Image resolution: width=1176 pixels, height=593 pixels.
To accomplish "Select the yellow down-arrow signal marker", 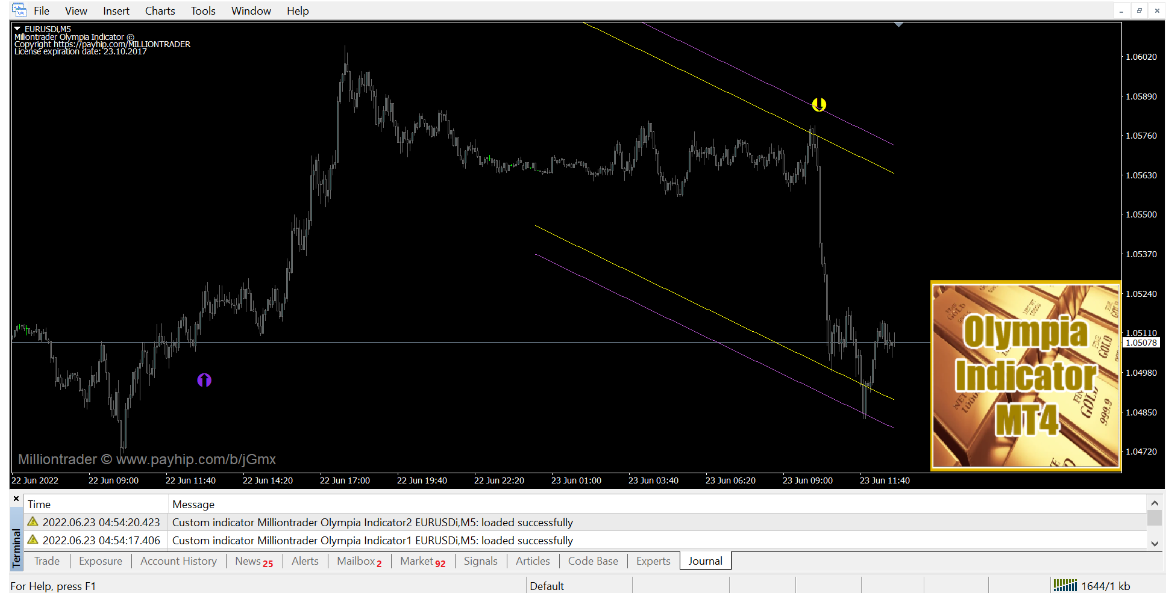I will pos(819,104).
